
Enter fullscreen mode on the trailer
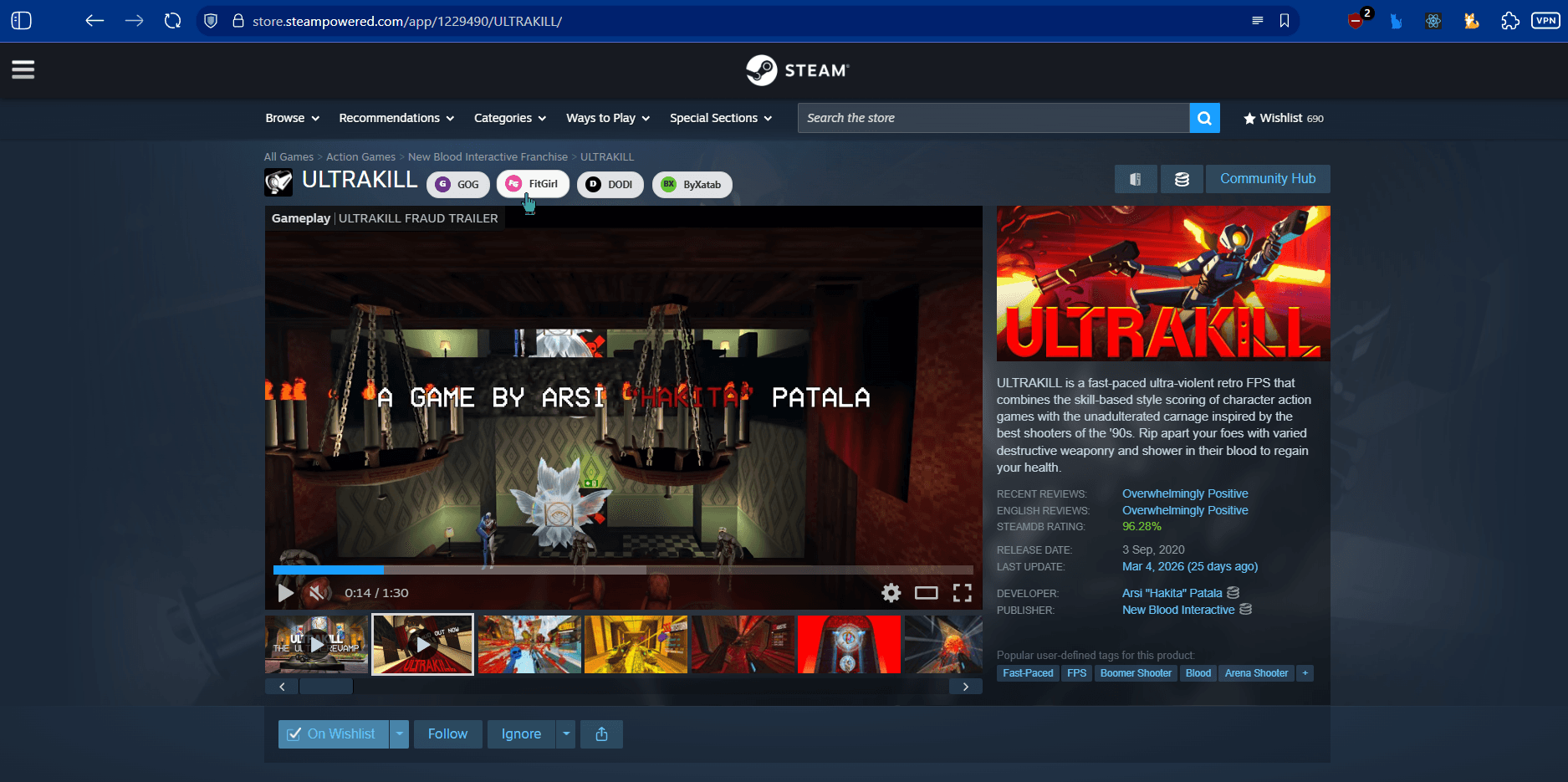click(x=963, y=592)
